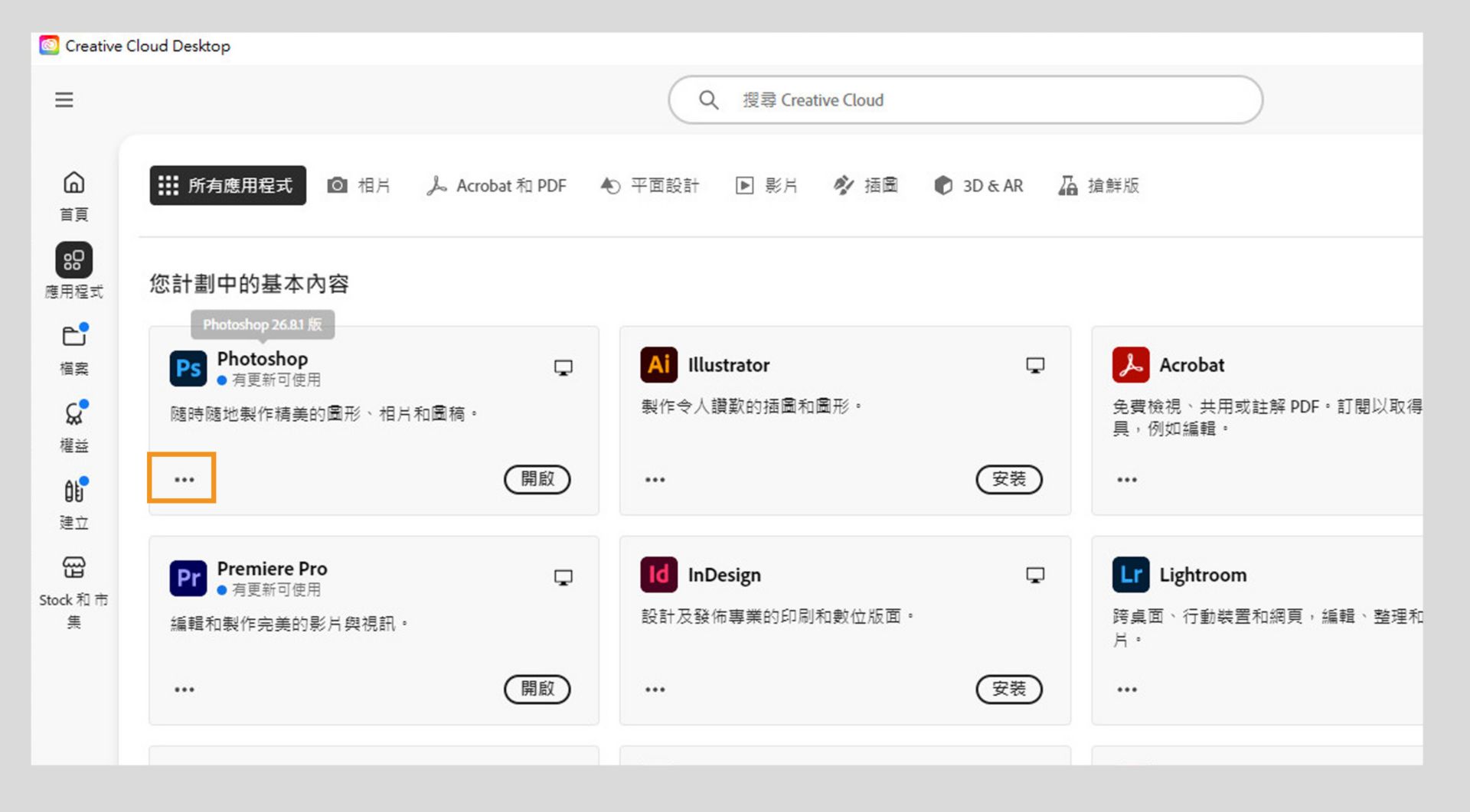Switch to the 搶鮮版 beta tab

tap(1099, 185)
